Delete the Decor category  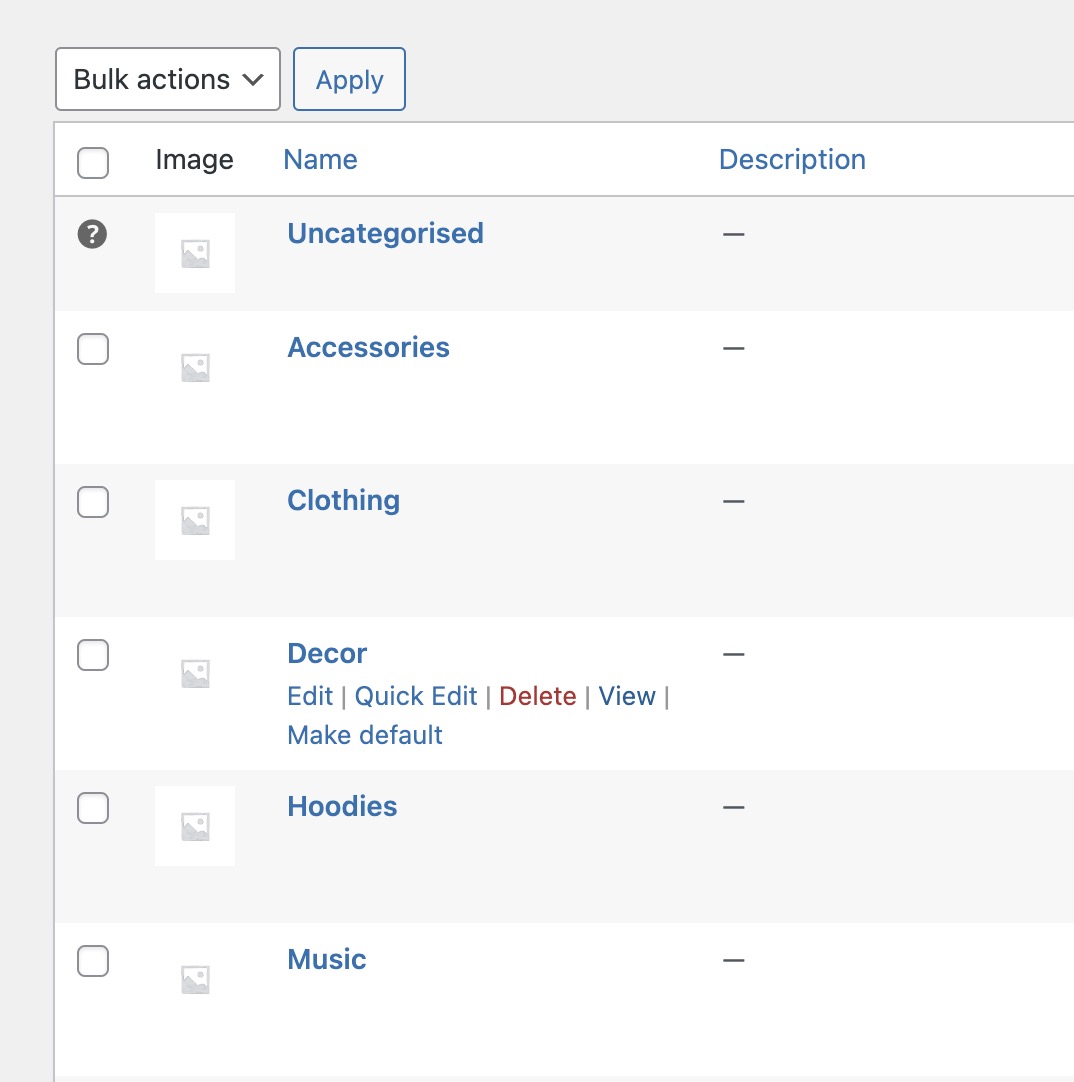tap(537, 697)
